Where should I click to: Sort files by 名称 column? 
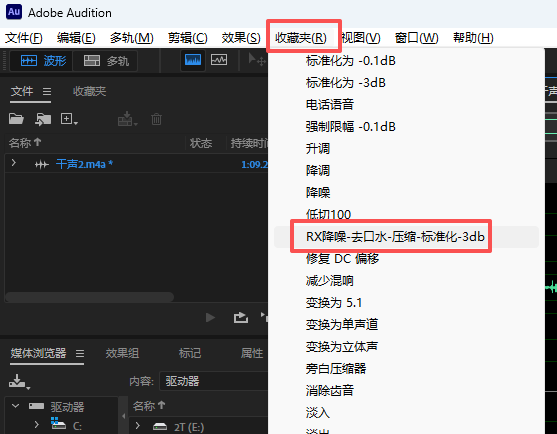[x=25, y=143]
